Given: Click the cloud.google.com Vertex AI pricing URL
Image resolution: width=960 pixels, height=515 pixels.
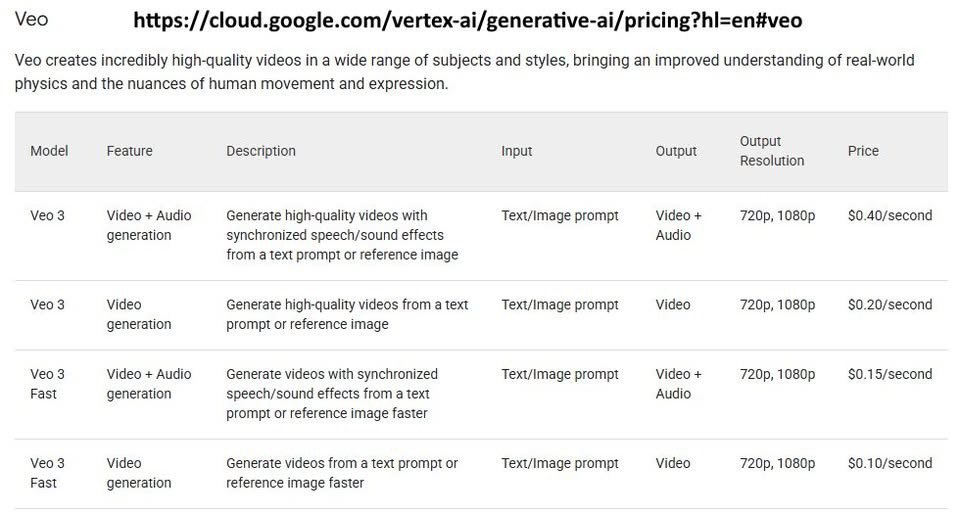Looking at the screenshot, I should pos(467,20).
